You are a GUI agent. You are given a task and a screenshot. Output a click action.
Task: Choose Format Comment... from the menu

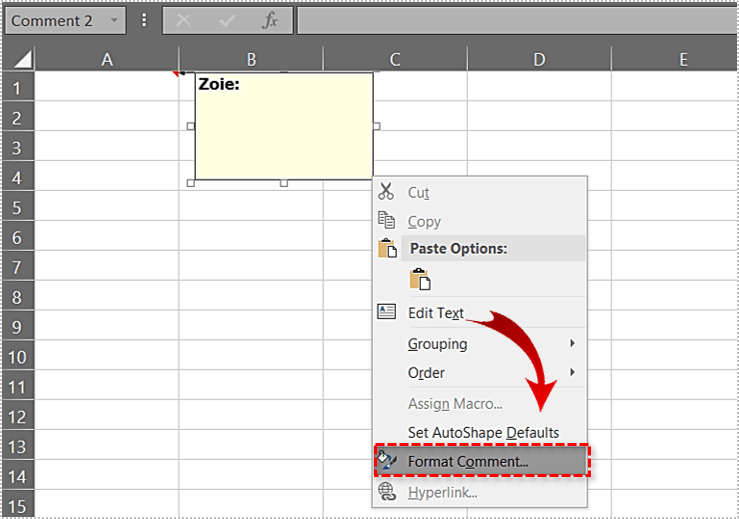click(x=468, y=461)
